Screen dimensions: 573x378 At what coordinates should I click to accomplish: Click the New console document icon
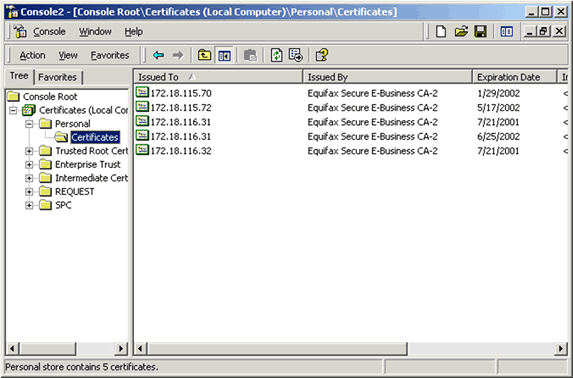coord(441,31)
